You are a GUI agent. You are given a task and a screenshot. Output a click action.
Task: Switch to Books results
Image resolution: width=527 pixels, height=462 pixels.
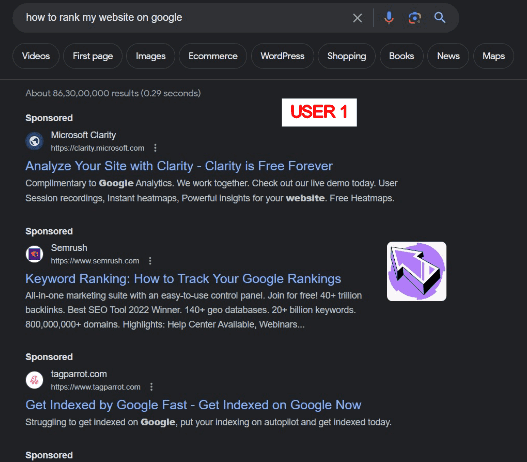tap(402, 56)
